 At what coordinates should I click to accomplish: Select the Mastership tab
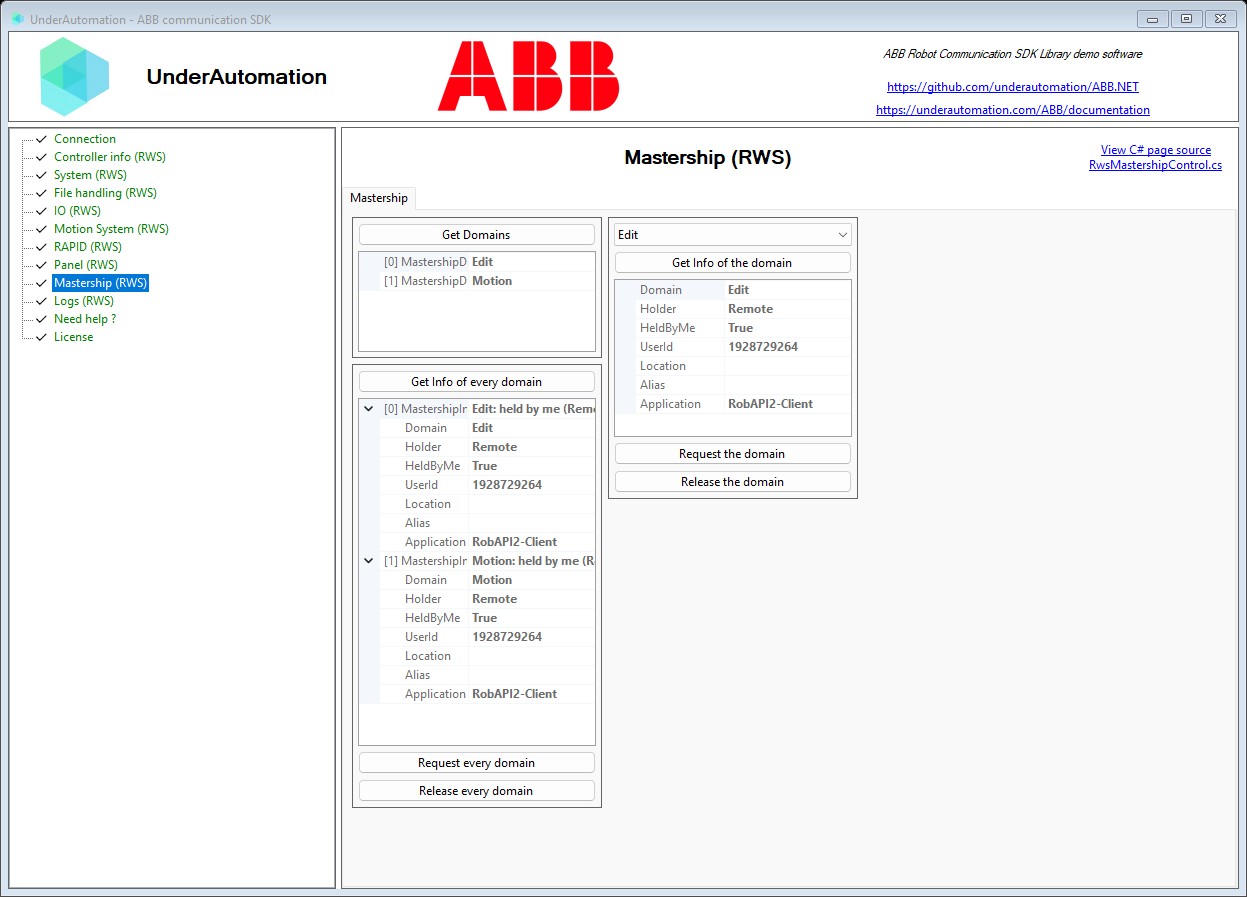(x=379, y=198)
